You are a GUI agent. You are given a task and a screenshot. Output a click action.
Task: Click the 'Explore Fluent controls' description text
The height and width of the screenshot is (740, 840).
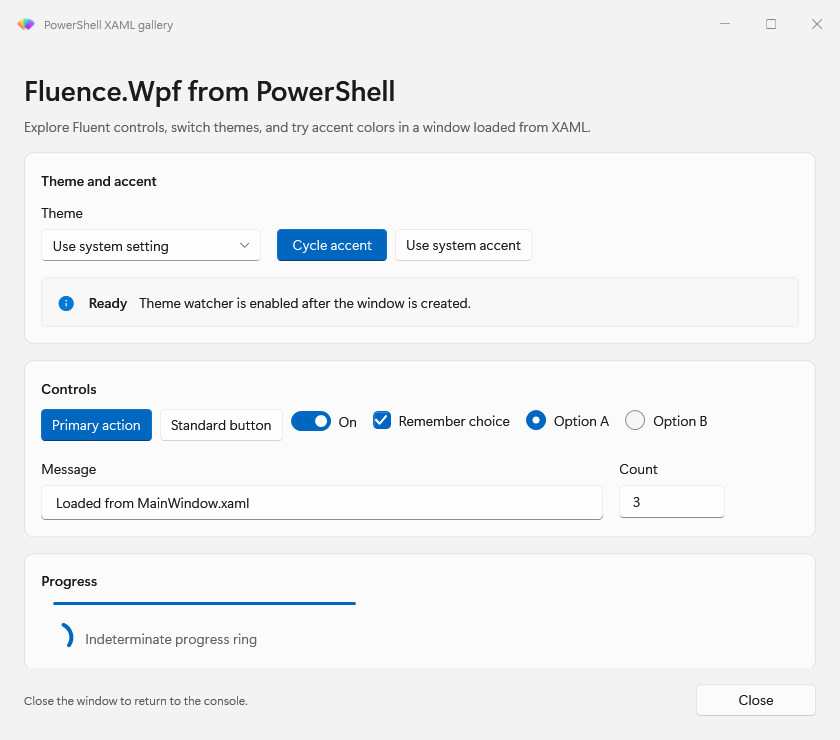(x=307, y=128)
